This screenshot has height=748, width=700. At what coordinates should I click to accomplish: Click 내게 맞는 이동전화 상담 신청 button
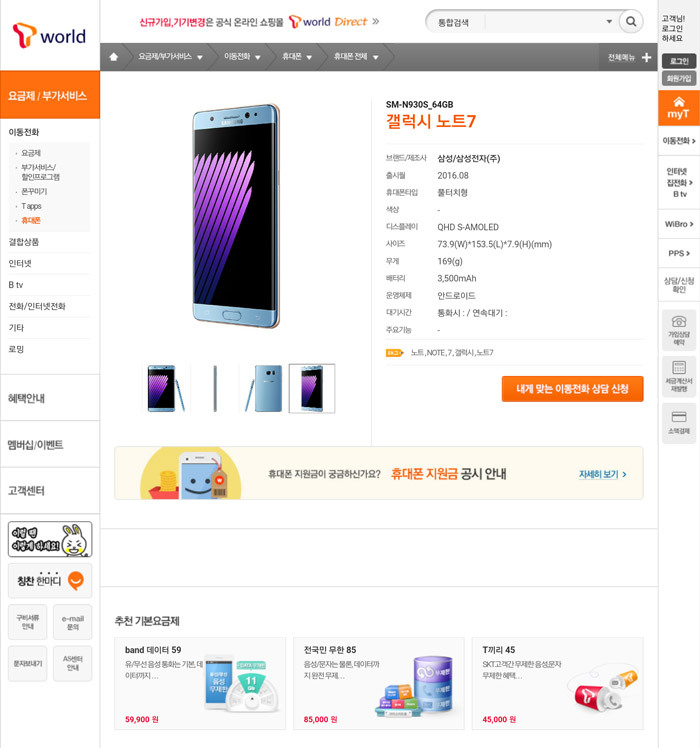click(x=572, y=389)
